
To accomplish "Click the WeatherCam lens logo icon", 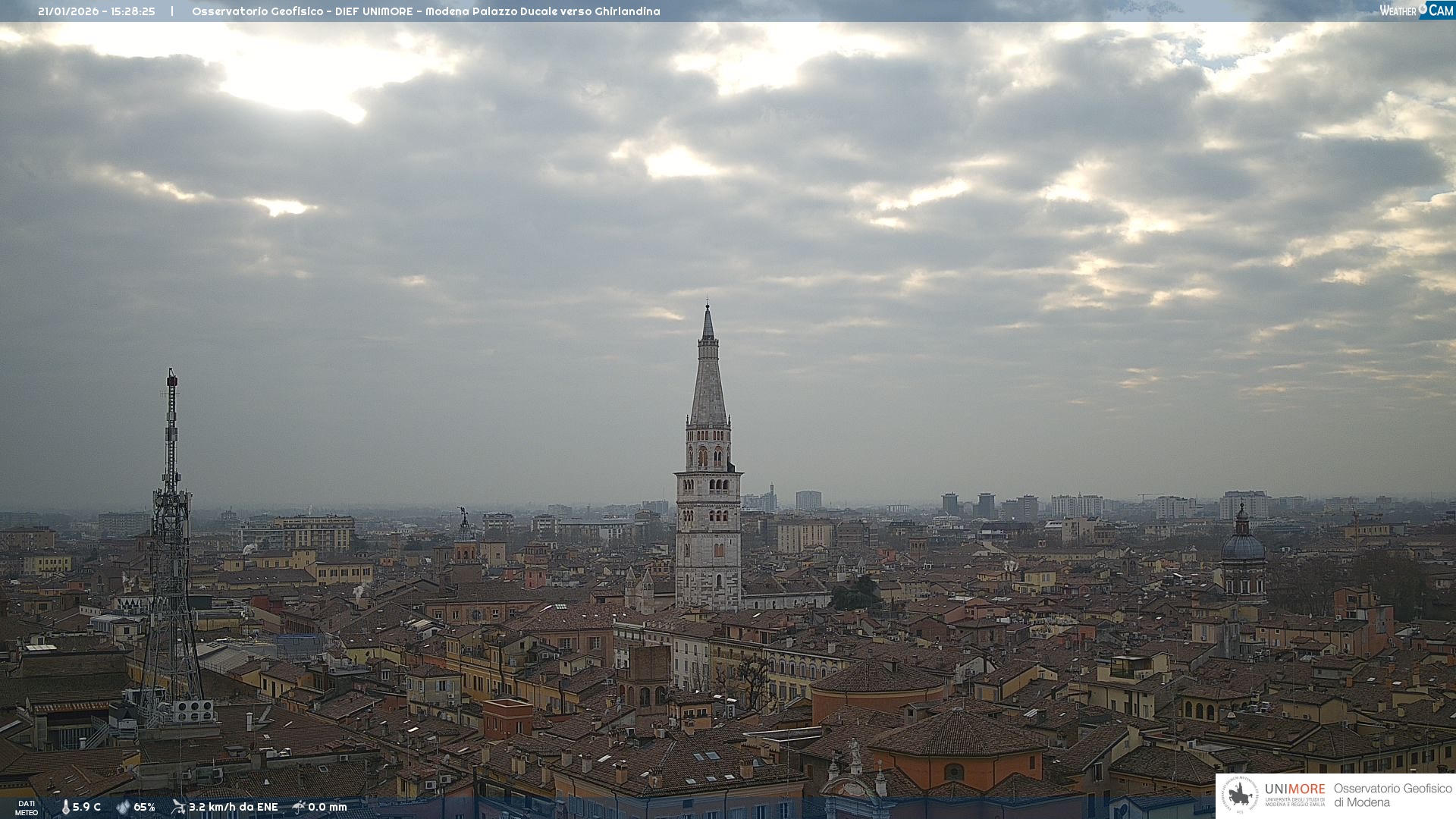I will coord(1423,9).
